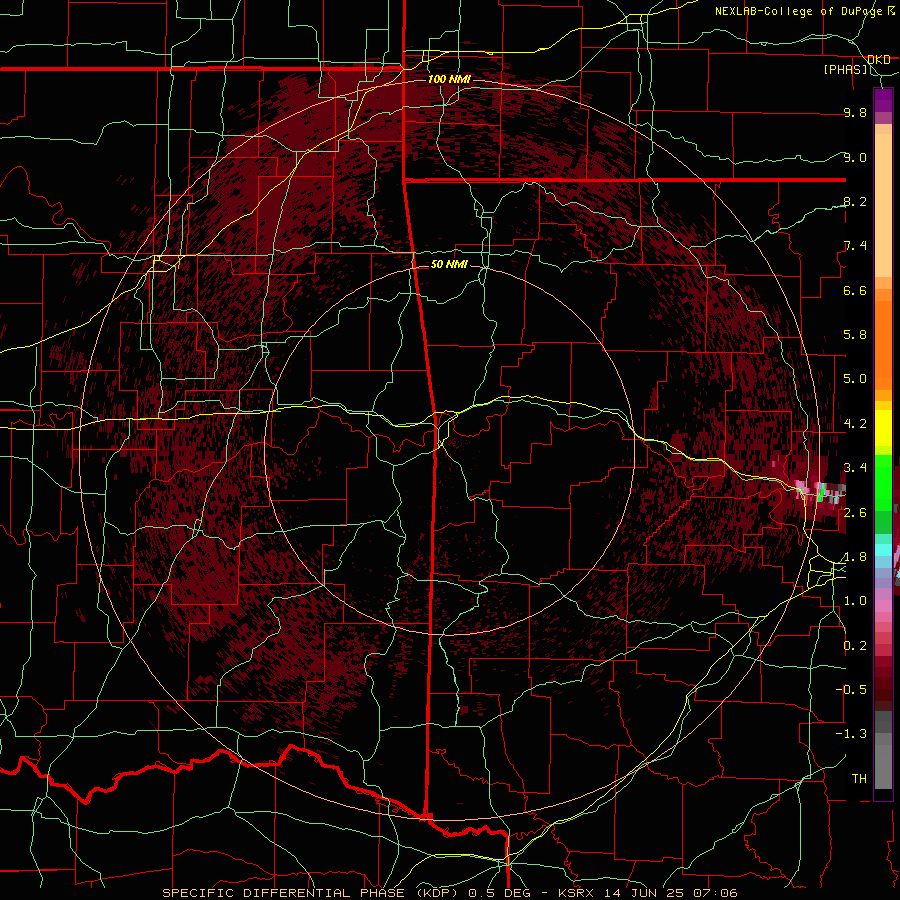
Task: Click the DKD product label
Action: click(x=879, y=60)
